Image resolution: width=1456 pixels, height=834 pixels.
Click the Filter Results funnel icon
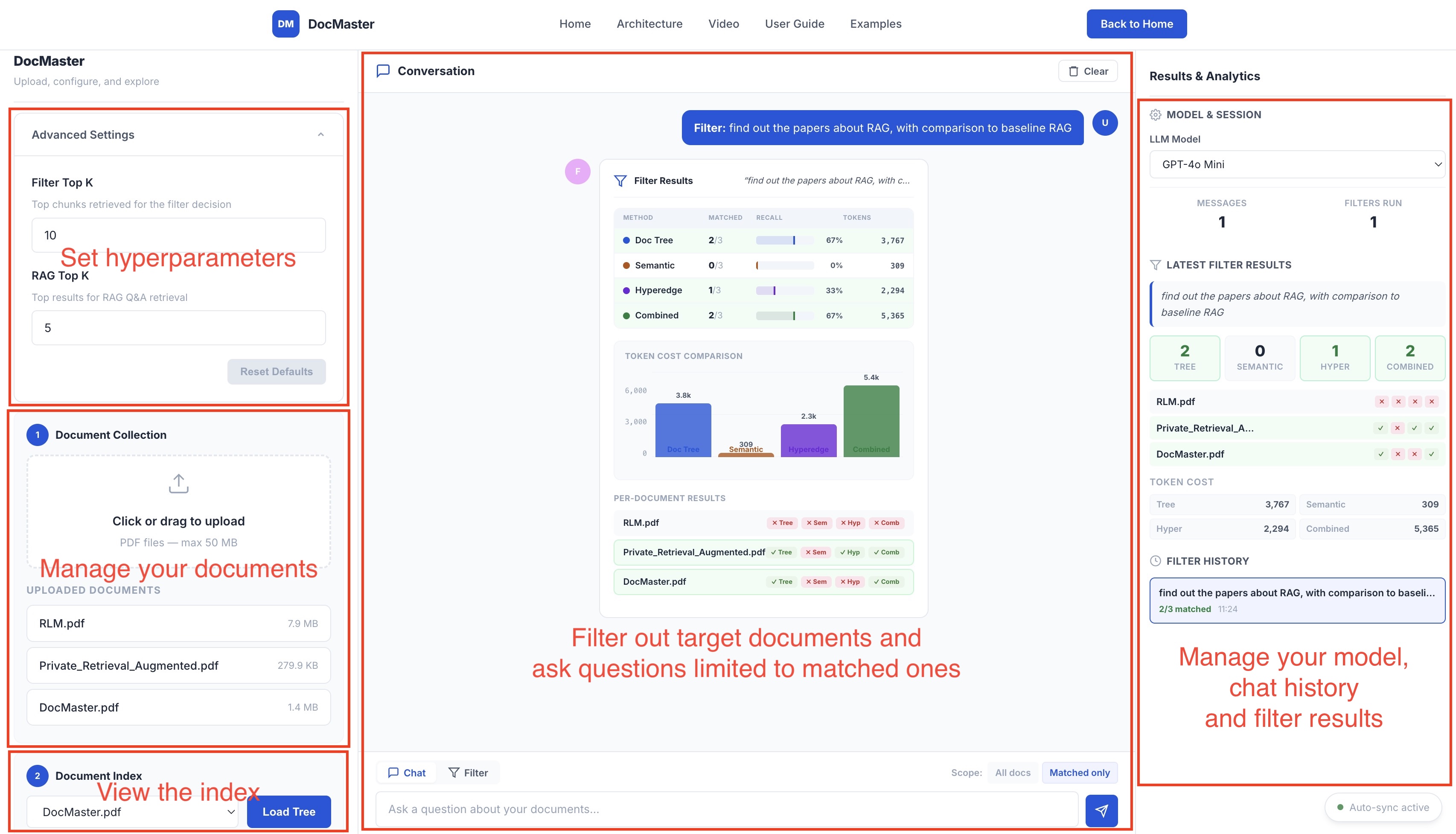tap(620, 181)
